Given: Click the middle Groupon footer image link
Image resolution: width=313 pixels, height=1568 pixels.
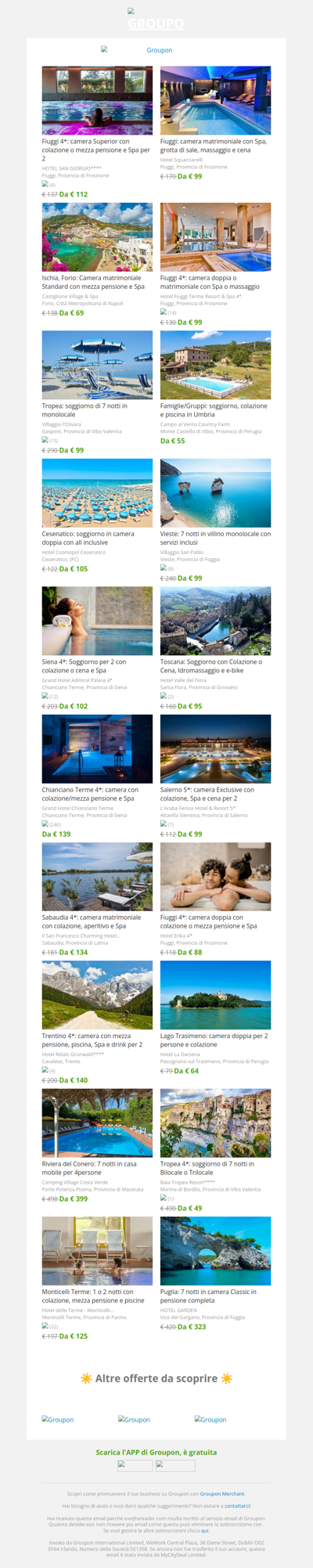Looking at the screenshot, I should click(x=134, y=1419).
